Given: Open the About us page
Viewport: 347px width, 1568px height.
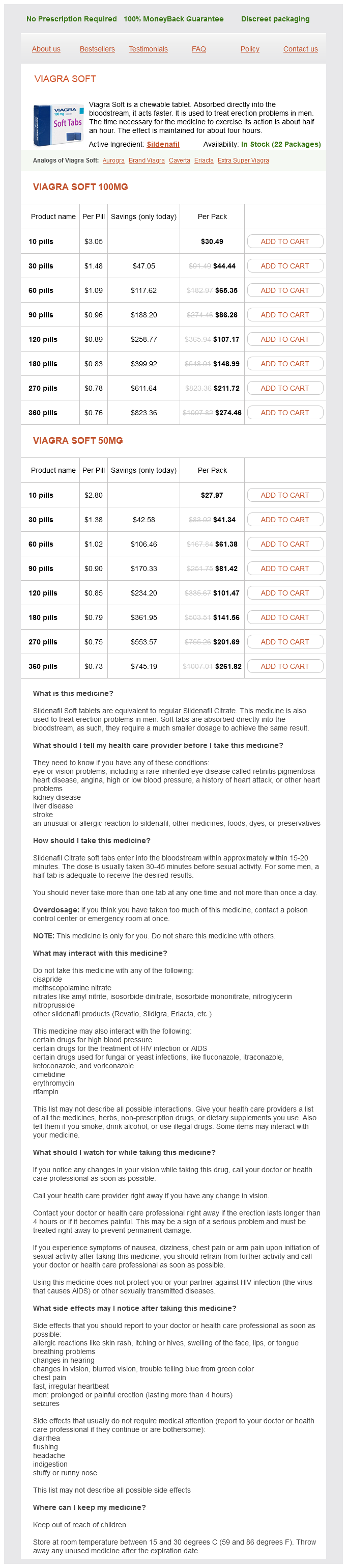Looking at the screenshot, I should pyautogui.click(x=46, y=49).
